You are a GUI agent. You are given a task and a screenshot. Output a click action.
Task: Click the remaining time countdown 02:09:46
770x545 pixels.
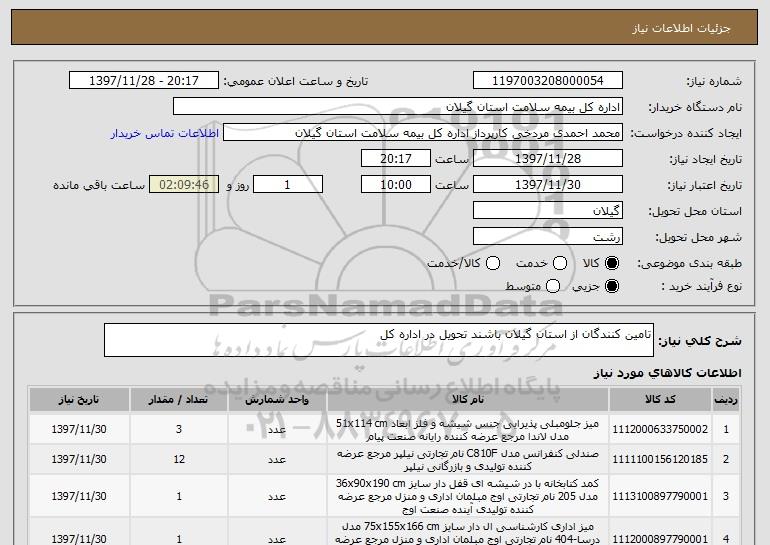(184, 185)
